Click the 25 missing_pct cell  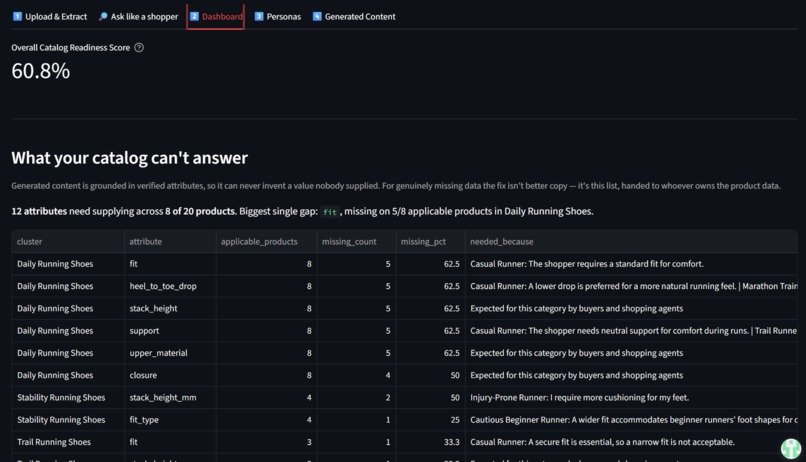tap(431, 420)
